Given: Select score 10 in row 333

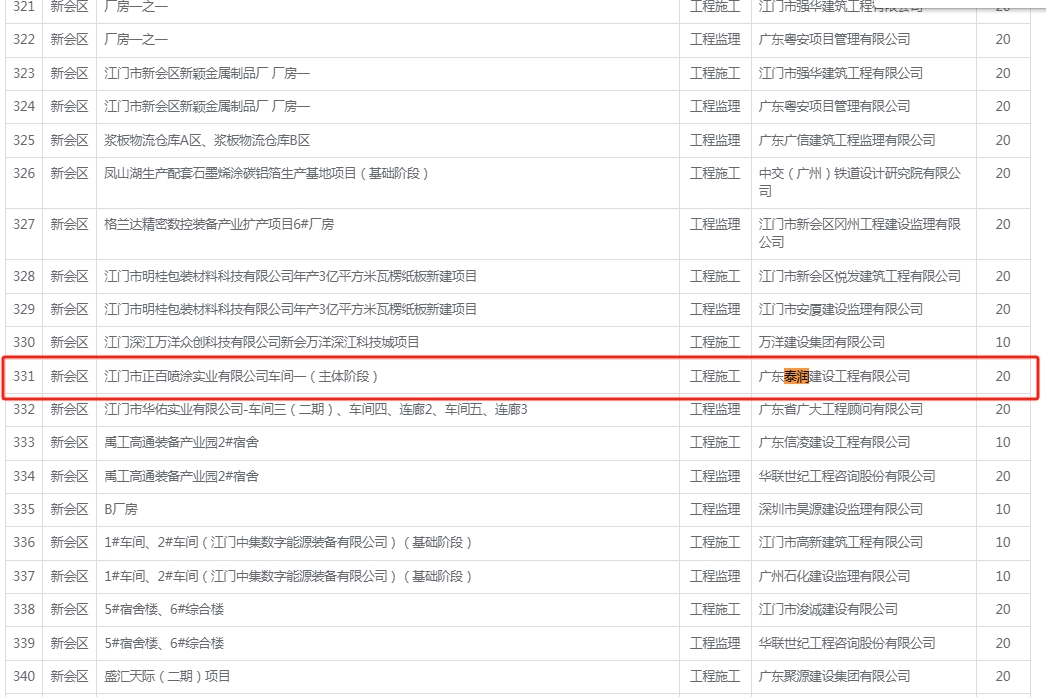Looking at the screenshot, I should pyautogui.click(x=1003, y=442).
